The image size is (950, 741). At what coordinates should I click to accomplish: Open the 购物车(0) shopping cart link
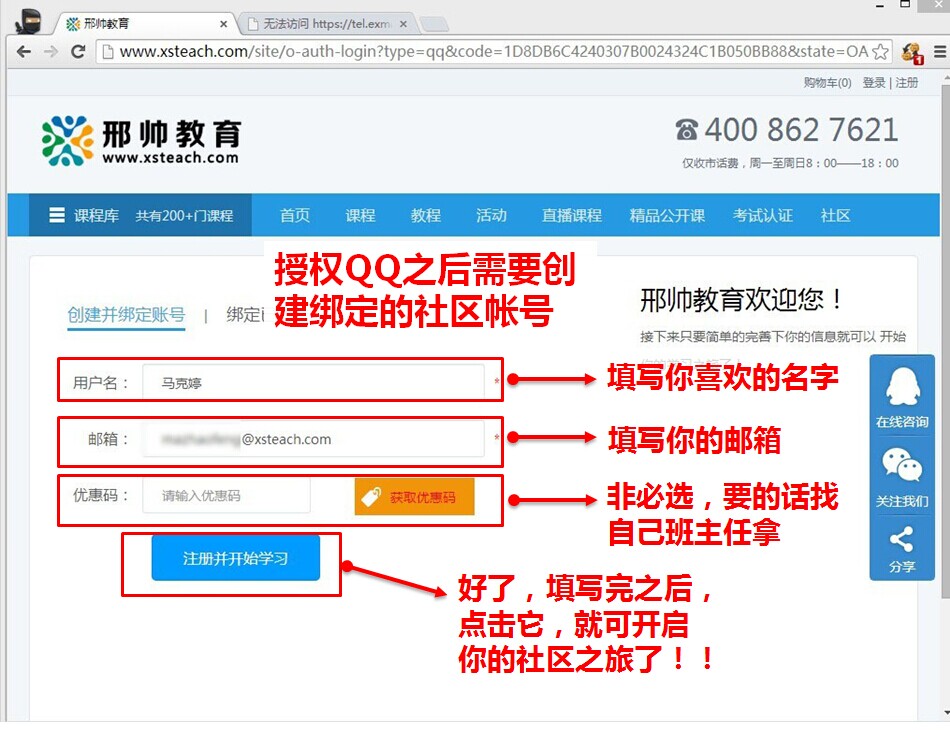pyautogui.click(x=827, y=83)
